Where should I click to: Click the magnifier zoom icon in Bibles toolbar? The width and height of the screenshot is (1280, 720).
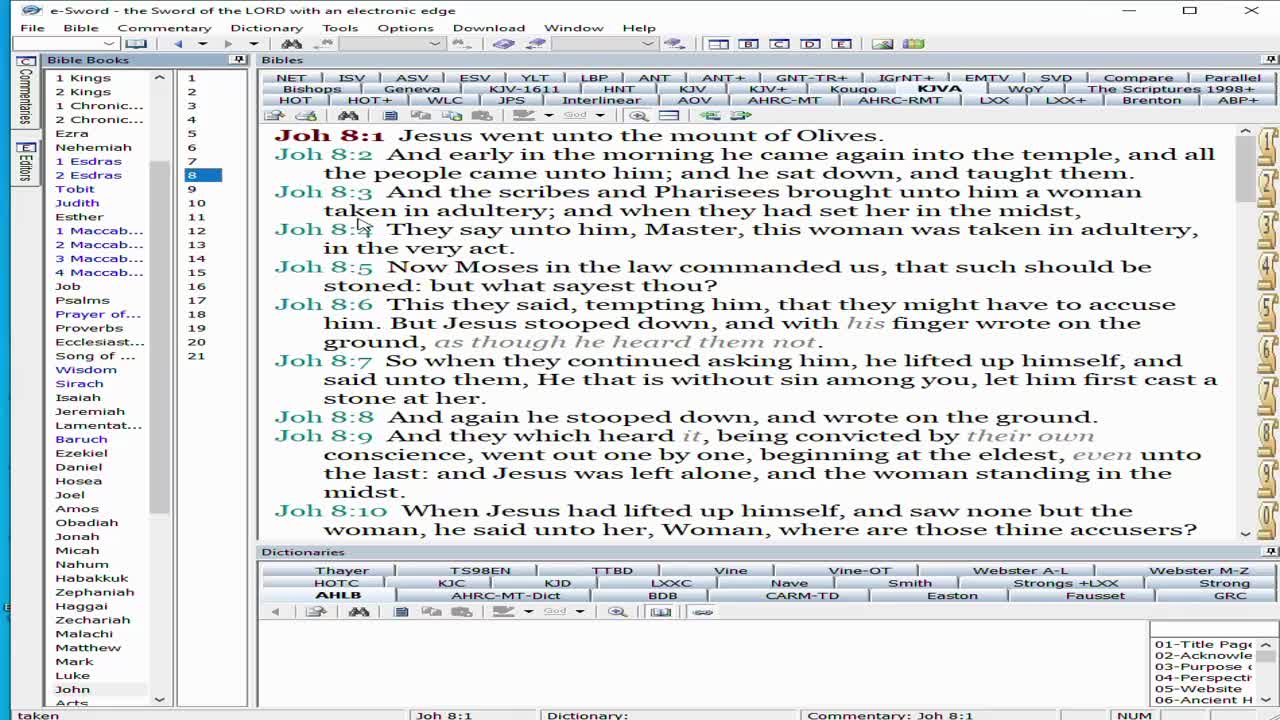(638, 116)
